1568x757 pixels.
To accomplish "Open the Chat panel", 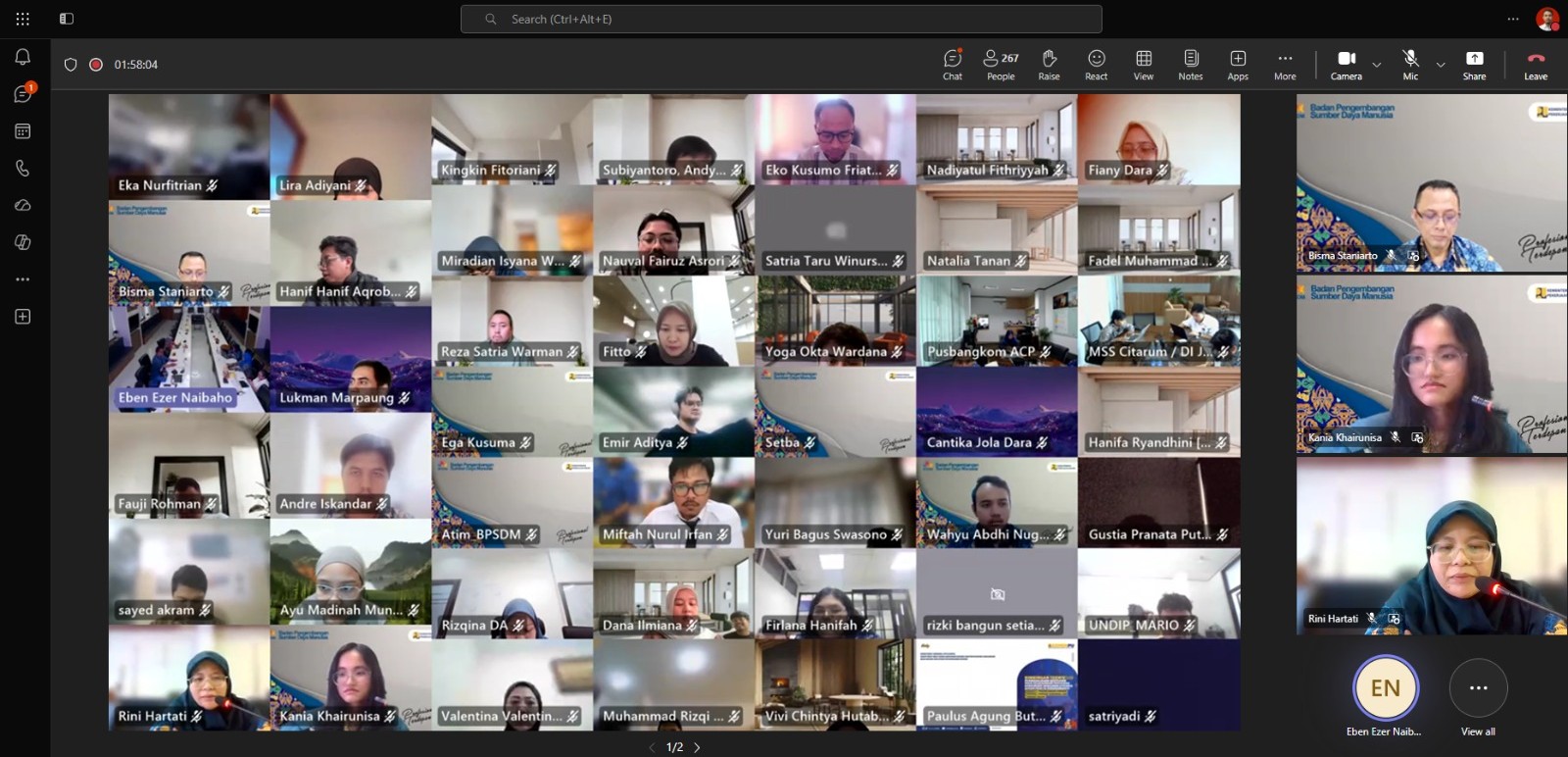I will (x=953, y=65).
